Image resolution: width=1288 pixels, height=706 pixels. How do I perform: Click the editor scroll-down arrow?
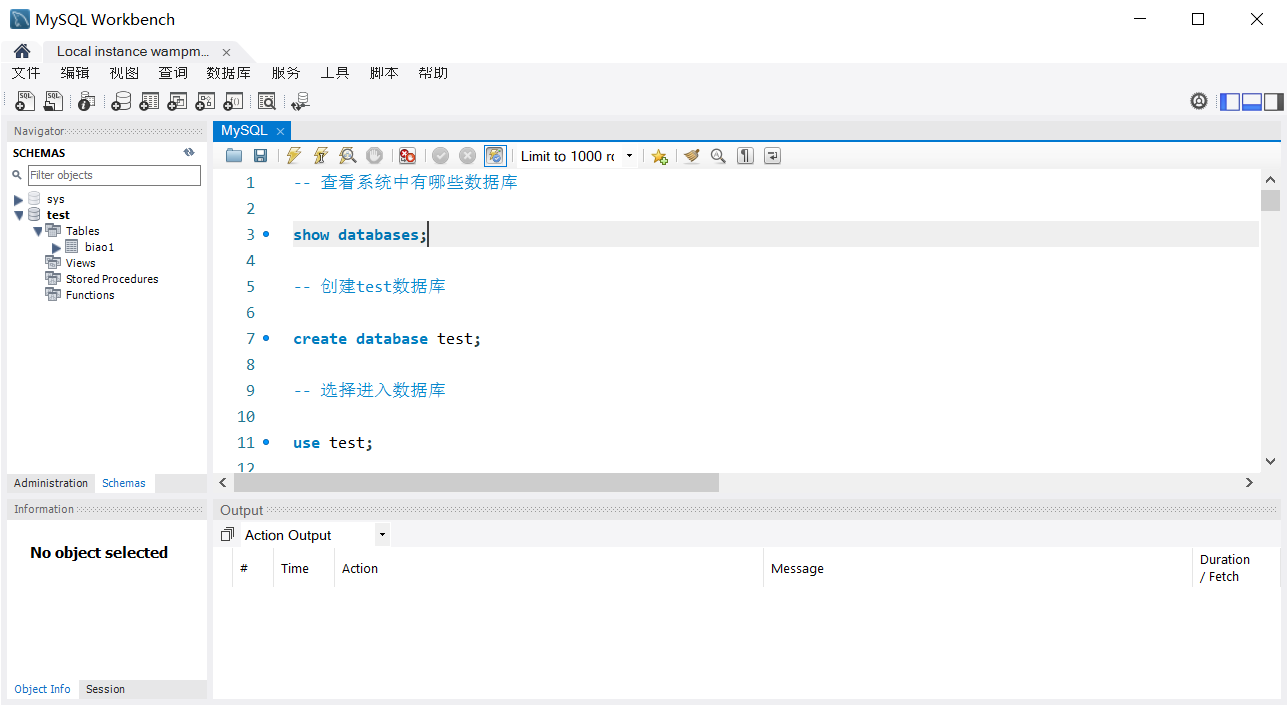coord(1270,461)
